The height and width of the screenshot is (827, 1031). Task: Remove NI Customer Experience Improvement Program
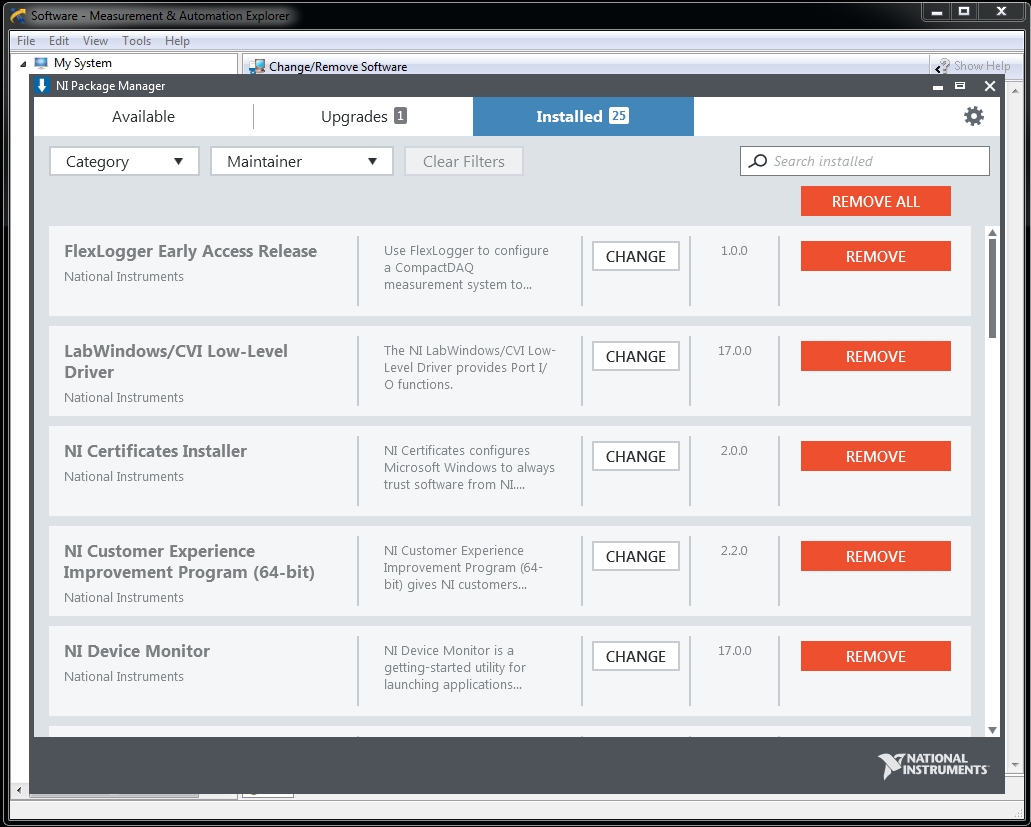[875, 556]
